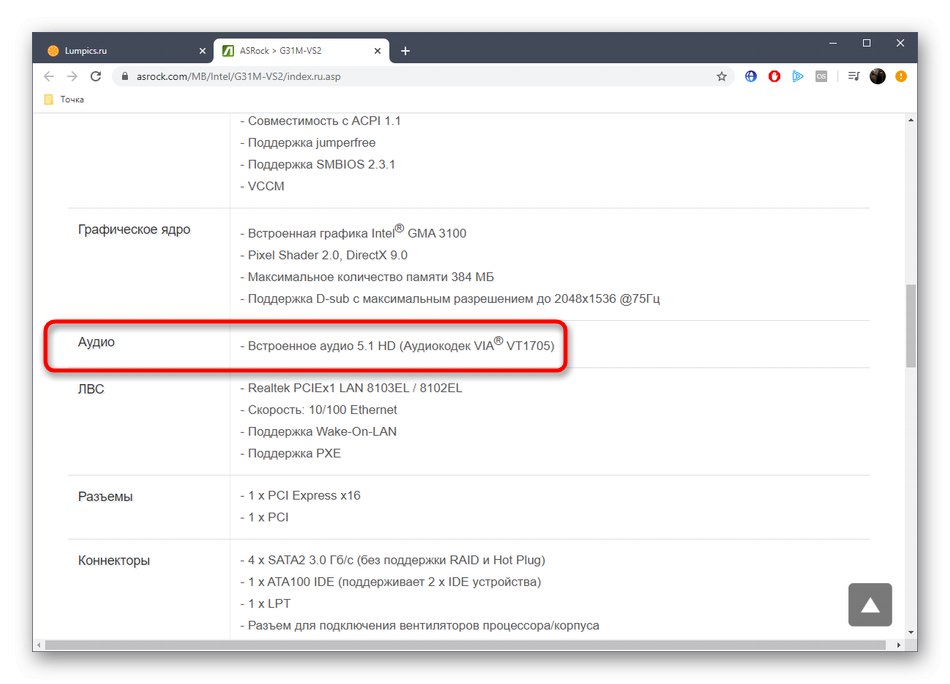Click the Realtek PCIEx1 LAN line
950x684 pixels.
click(x=351, y=388)
